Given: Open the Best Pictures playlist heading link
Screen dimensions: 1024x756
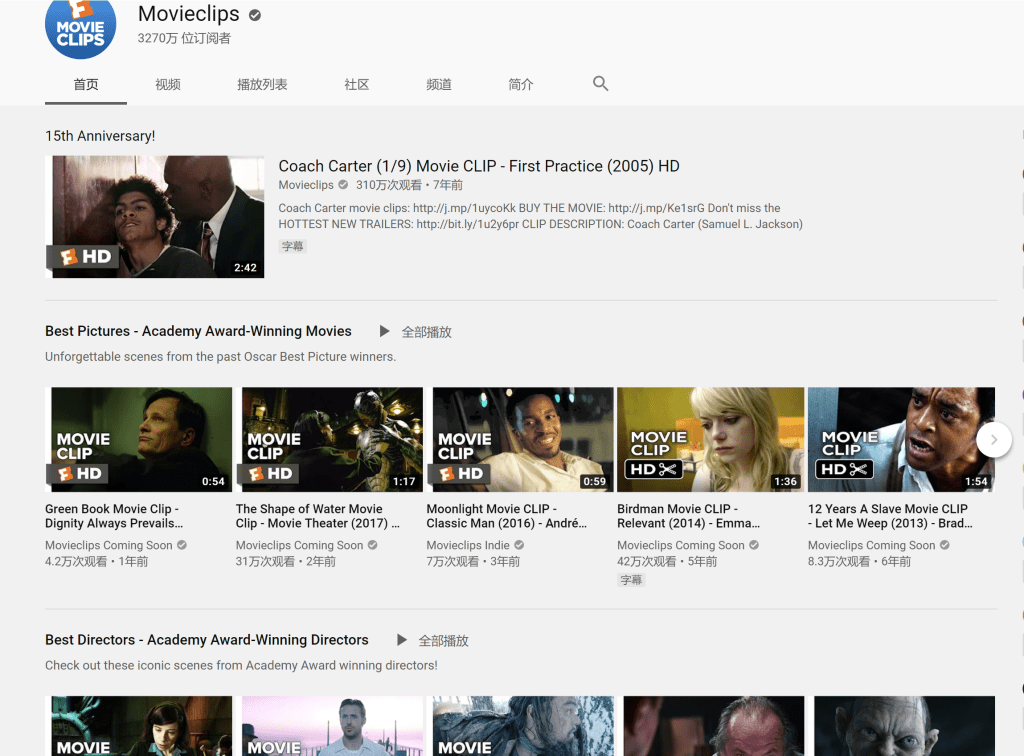Looking at the screenshot, I should pos(198,331).
